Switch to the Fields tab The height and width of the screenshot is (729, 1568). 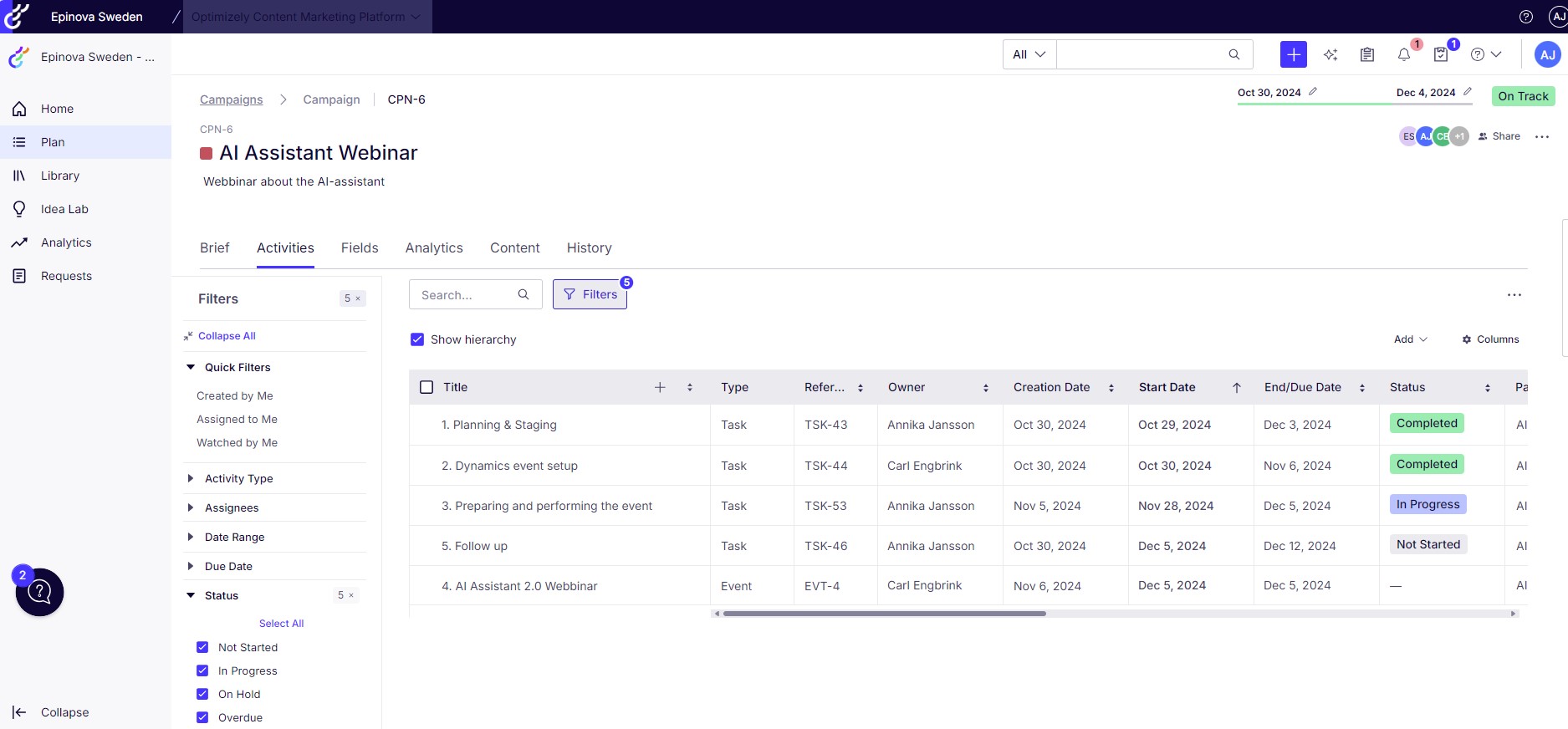pos(360,247)
